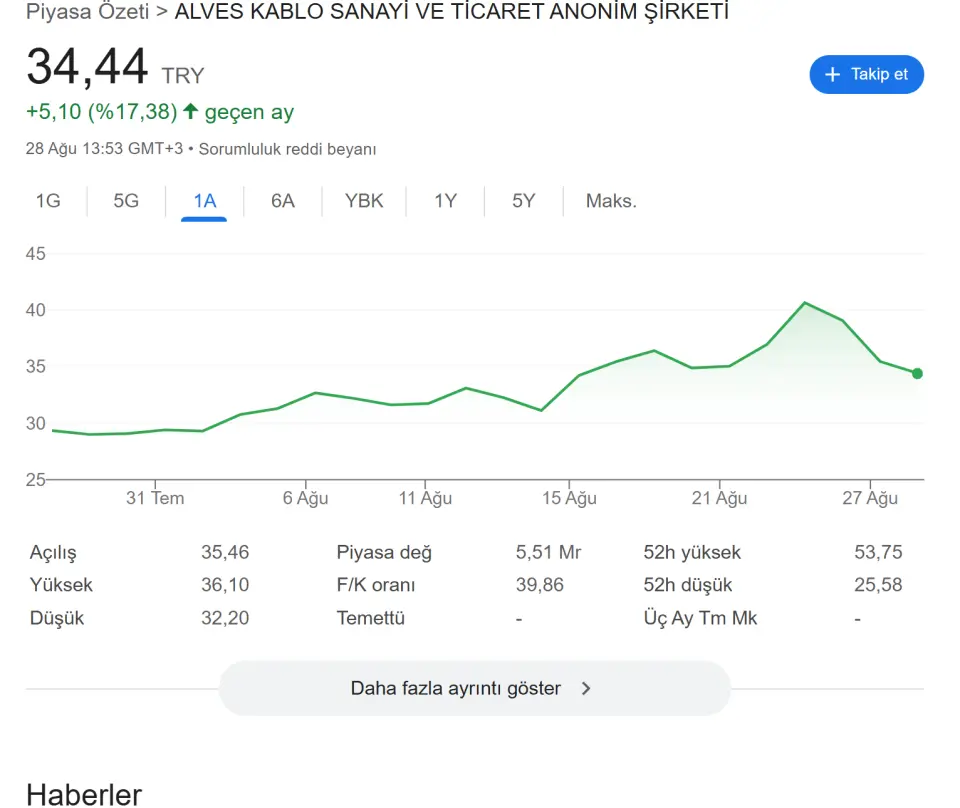
Task: Select the 1G time range tab
Action: point(48,201)
